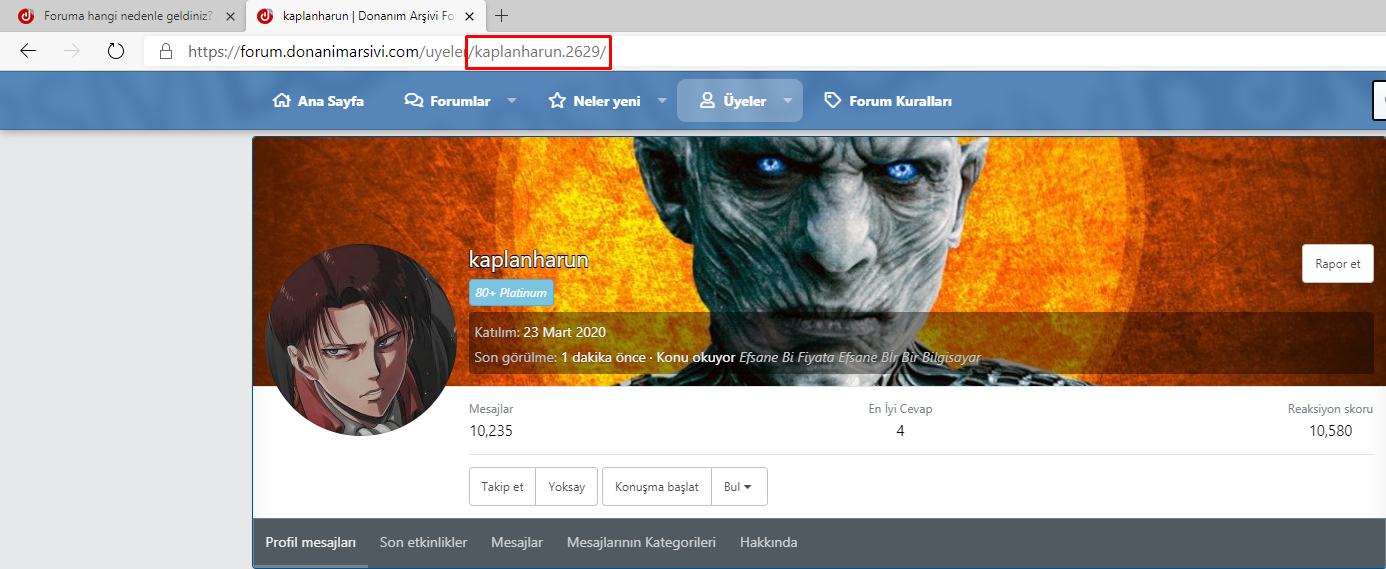Open Mesajlarının Kategorileri tab
1386x569 pixels.
click(x=641, y=542)
